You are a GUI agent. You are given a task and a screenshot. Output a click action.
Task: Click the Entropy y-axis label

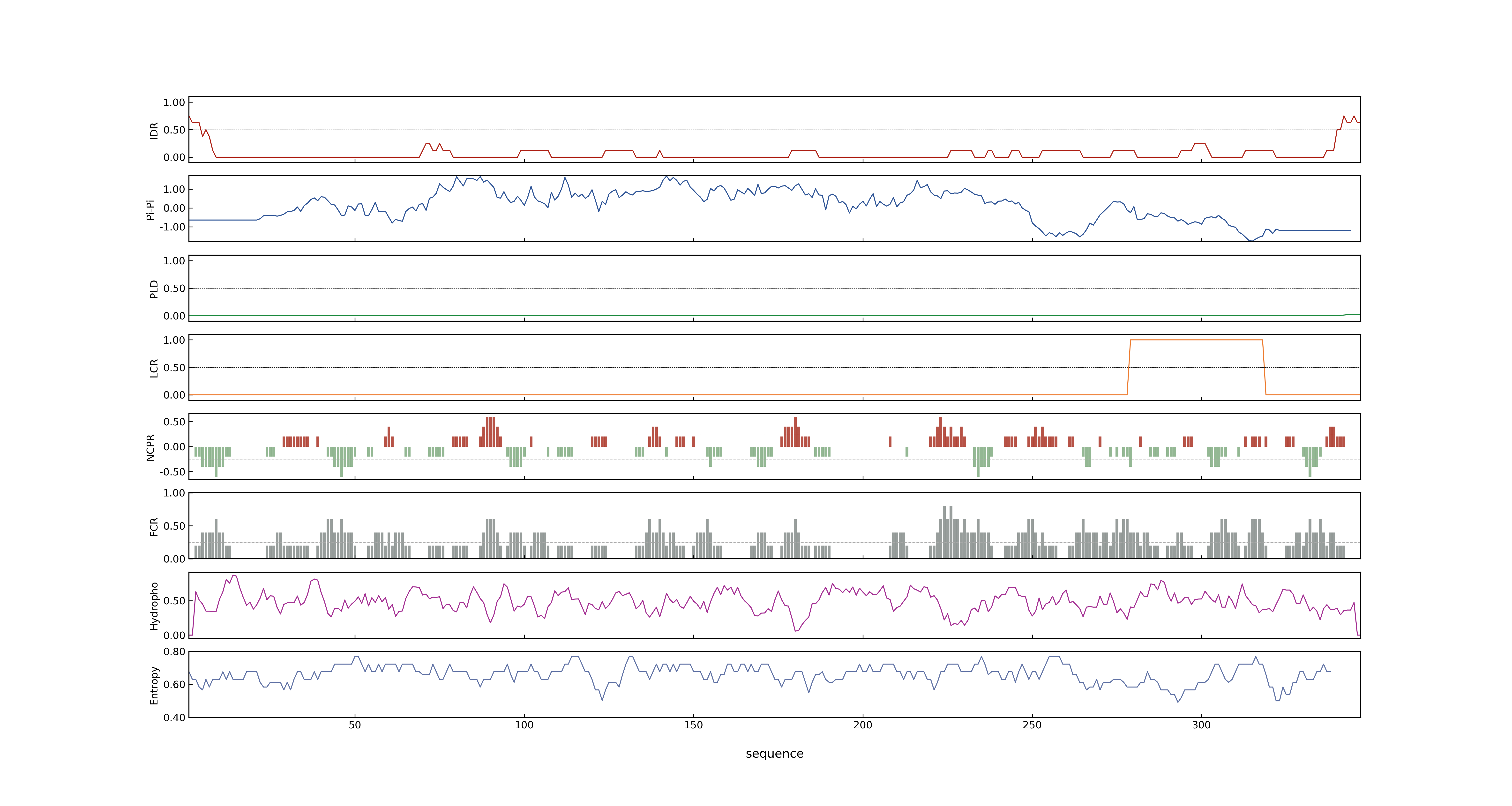154,685
